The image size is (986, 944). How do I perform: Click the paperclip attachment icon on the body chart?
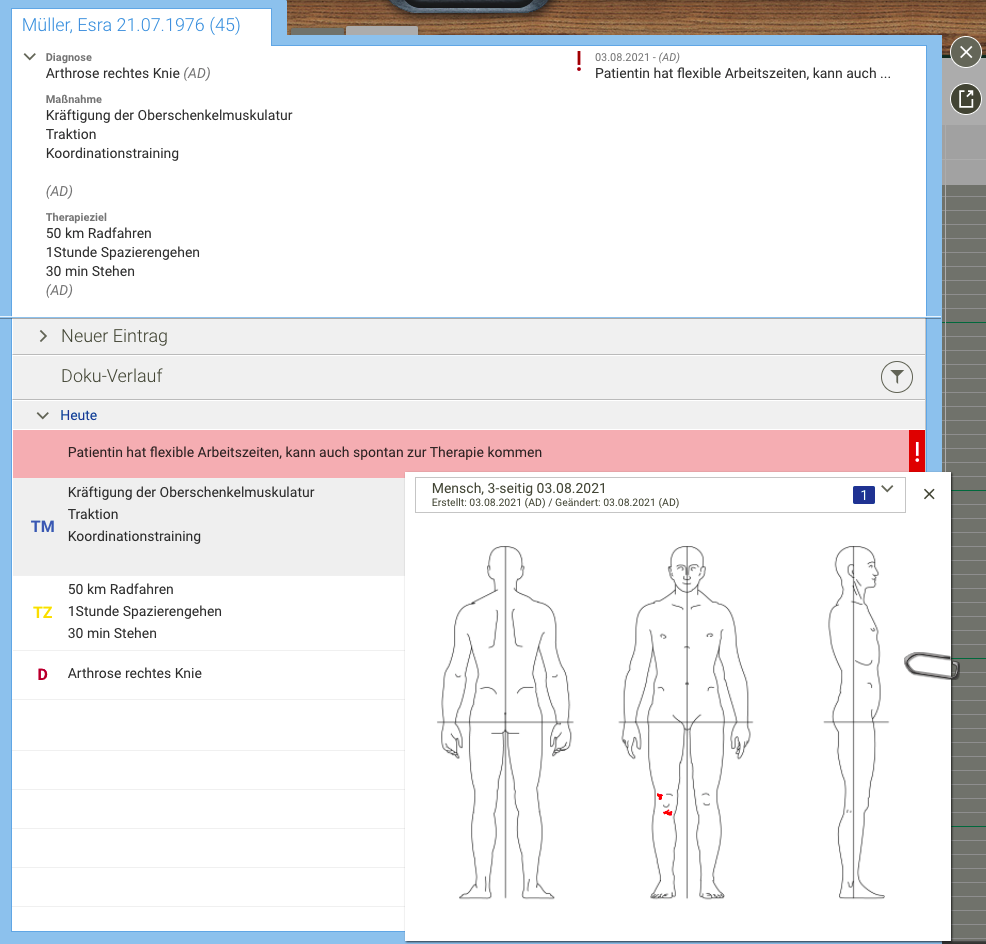[930, 664]
